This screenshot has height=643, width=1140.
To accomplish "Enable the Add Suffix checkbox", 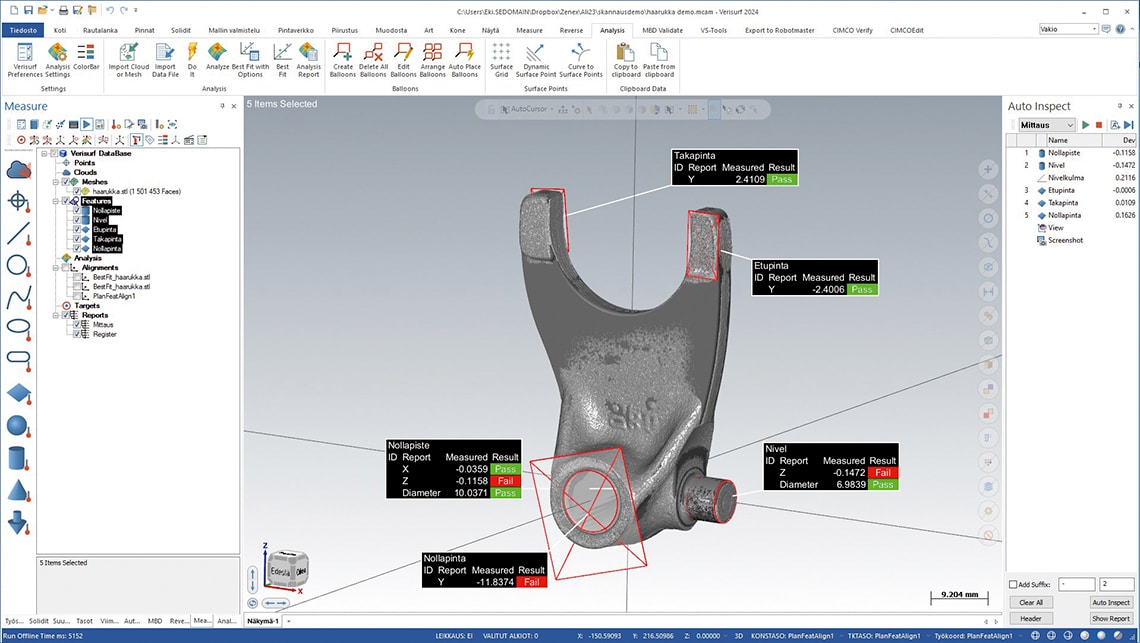I will [x=1013, y=584].
